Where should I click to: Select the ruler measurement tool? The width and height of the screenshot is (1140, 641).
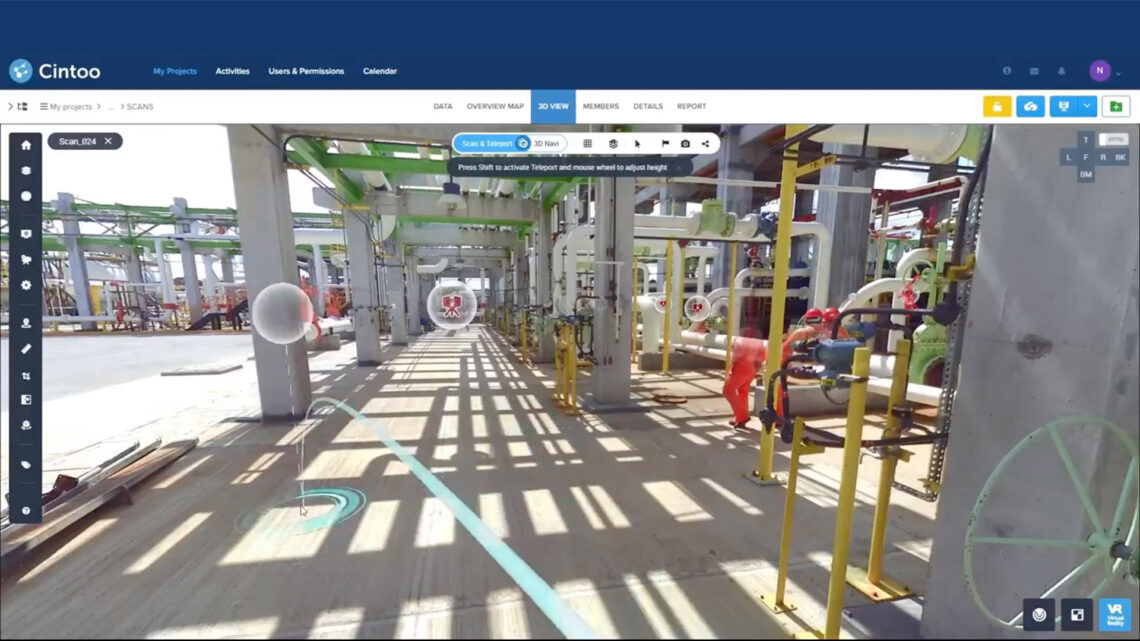tap(26, 349)
